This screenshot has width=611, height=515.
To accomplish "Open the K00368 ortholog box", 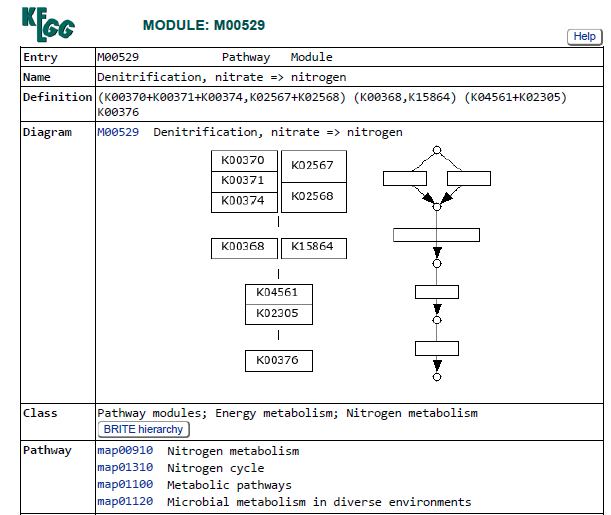I will click(245, 247).
